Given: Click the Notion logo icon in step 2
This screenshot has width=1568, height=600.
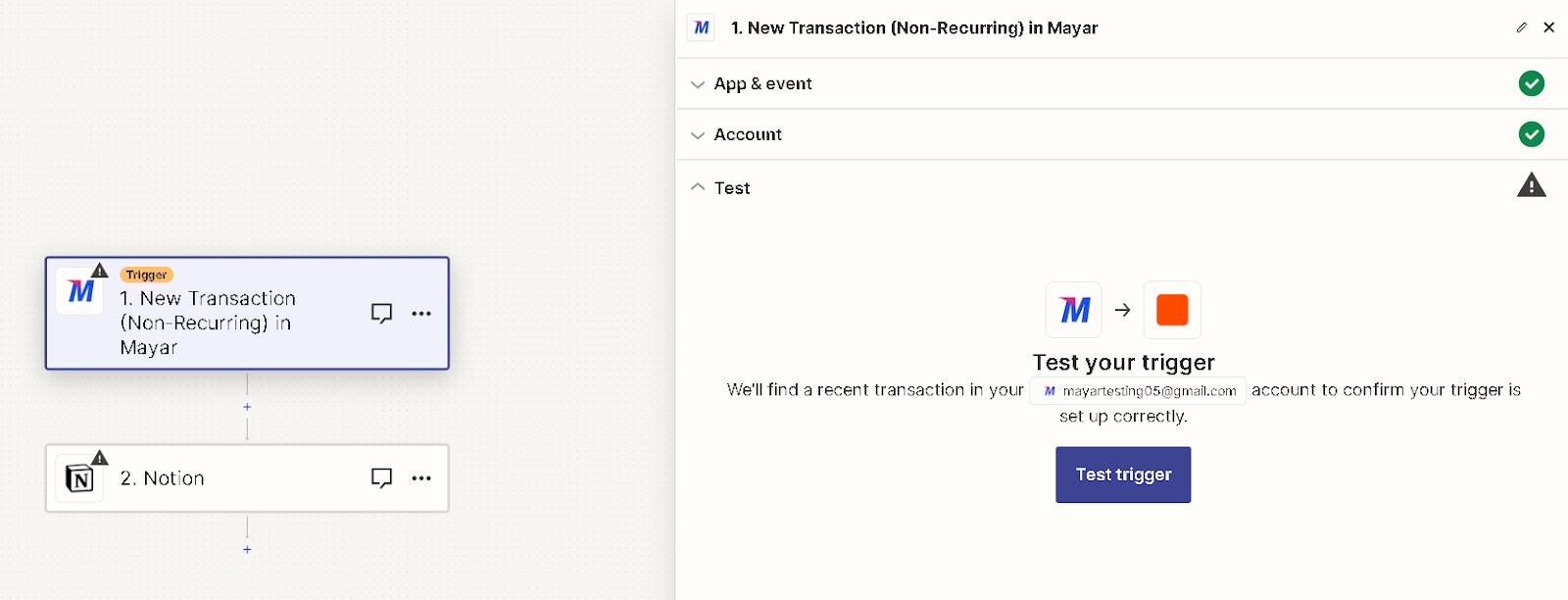Looking at the screenshot, I should click(x=79, y=478).
